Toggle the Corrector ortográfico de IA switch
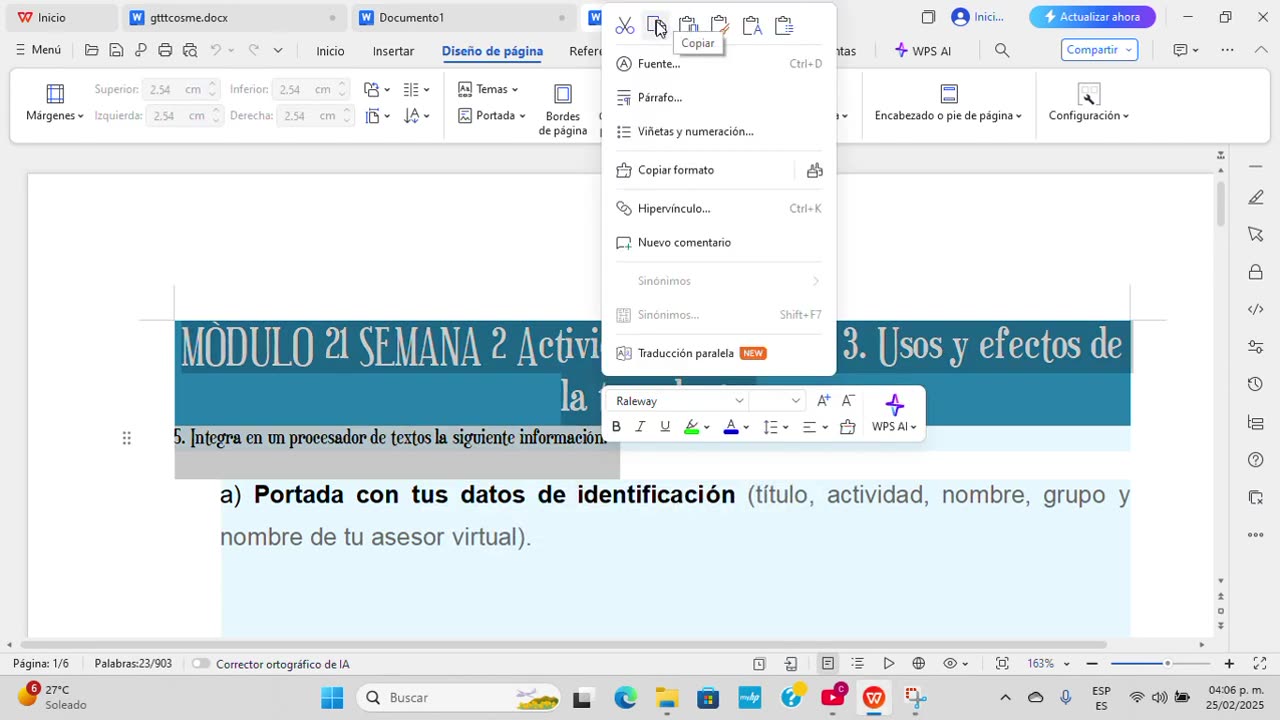 click(x=201, y=664)
